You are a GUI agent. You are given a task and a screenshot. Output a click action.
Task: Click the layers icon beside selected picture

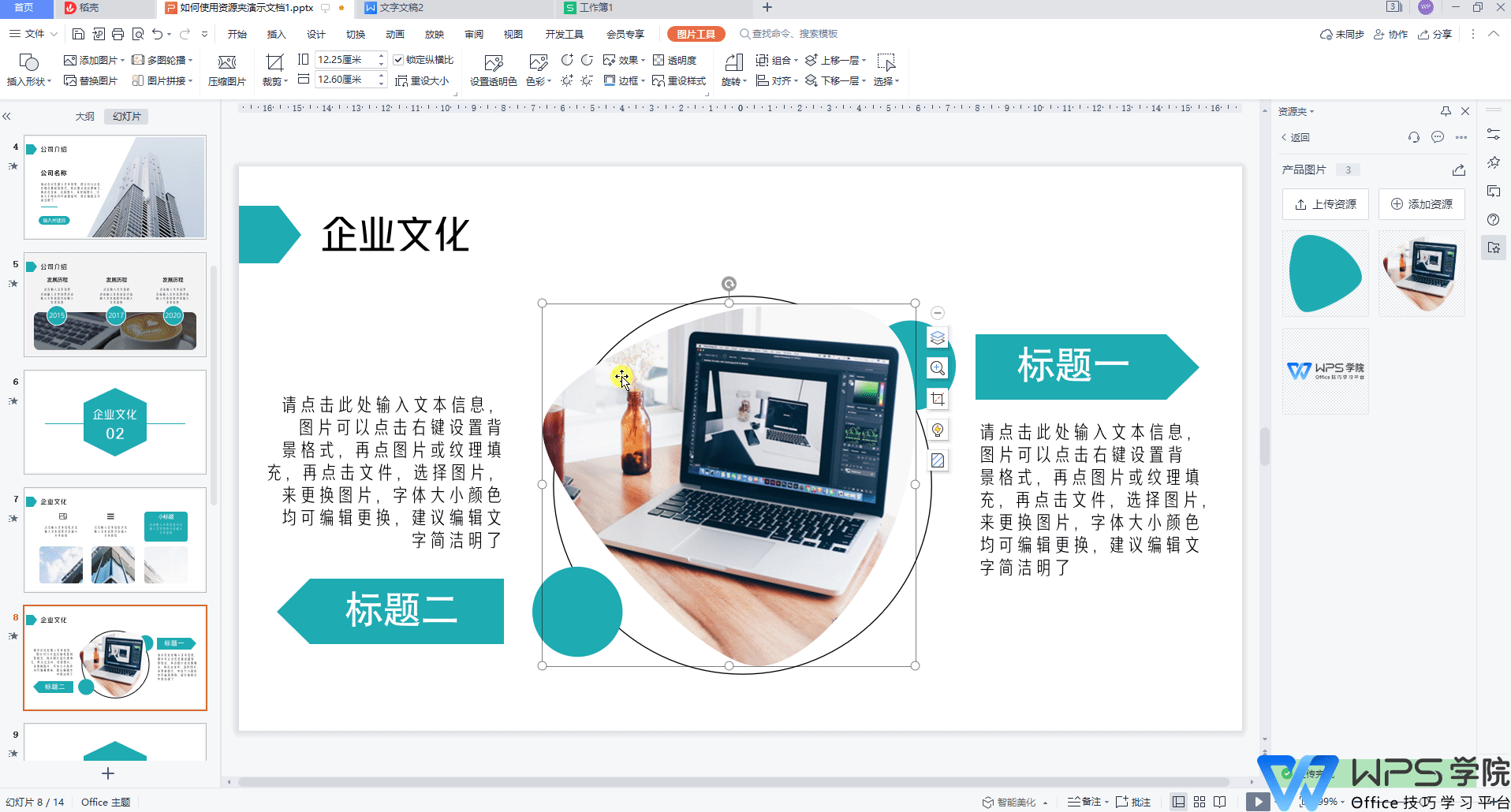point(937,337)
